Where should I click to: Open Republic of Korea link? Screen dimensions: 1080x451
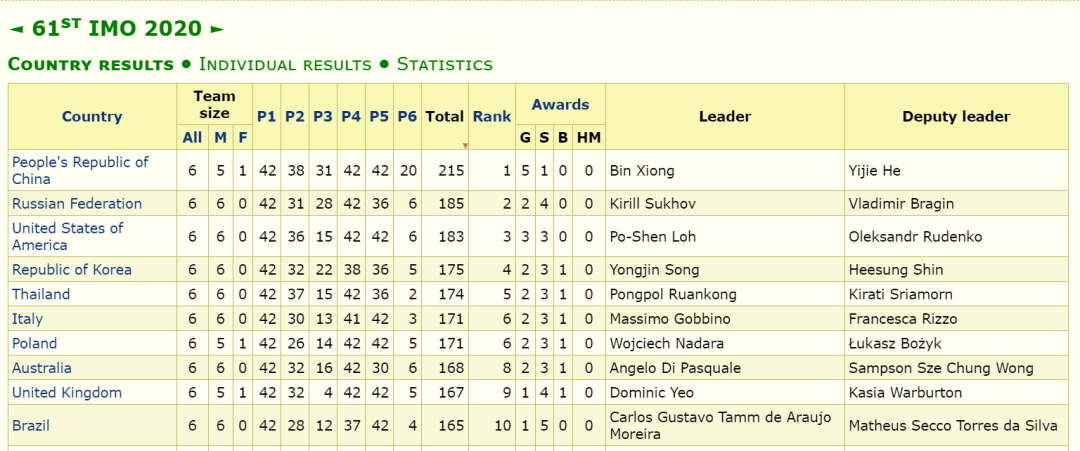pyautogui.click(x=71, y=269)
